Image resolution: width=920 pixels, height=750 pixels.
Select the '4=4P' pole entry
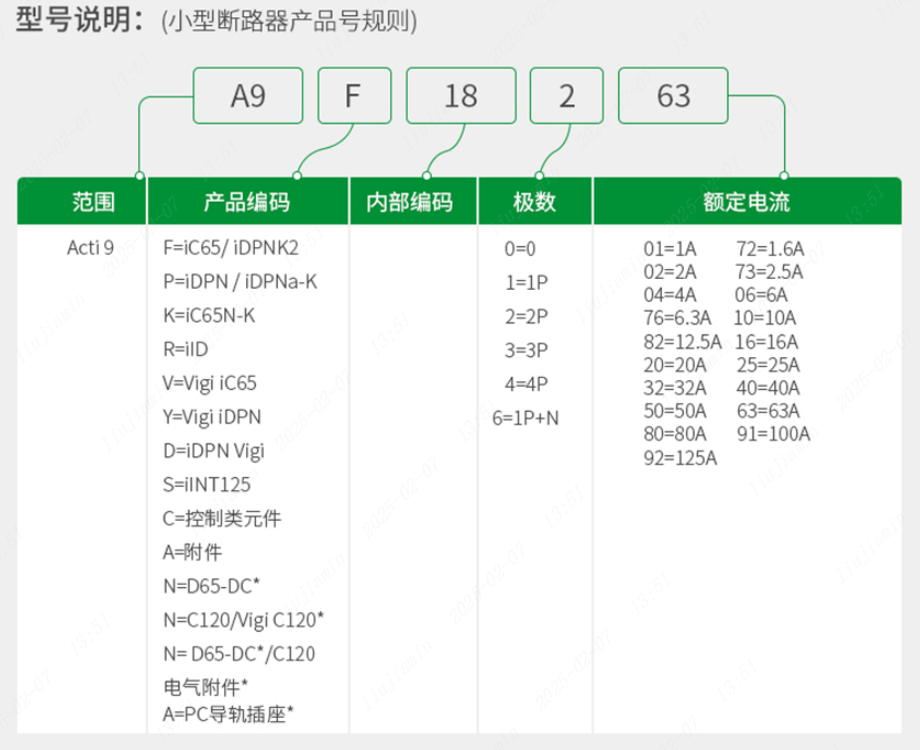click(526, 384)
